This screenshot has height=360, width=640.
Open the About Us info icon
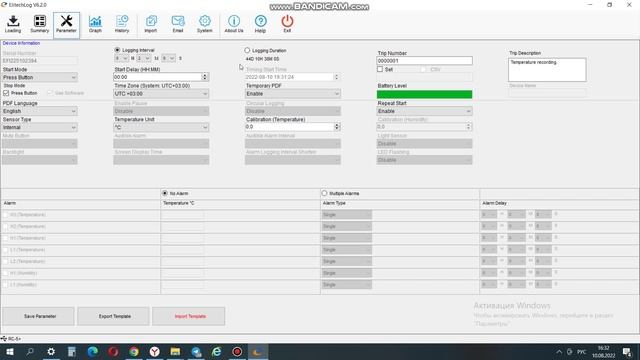pyautogui.click(x=234, y=24)
